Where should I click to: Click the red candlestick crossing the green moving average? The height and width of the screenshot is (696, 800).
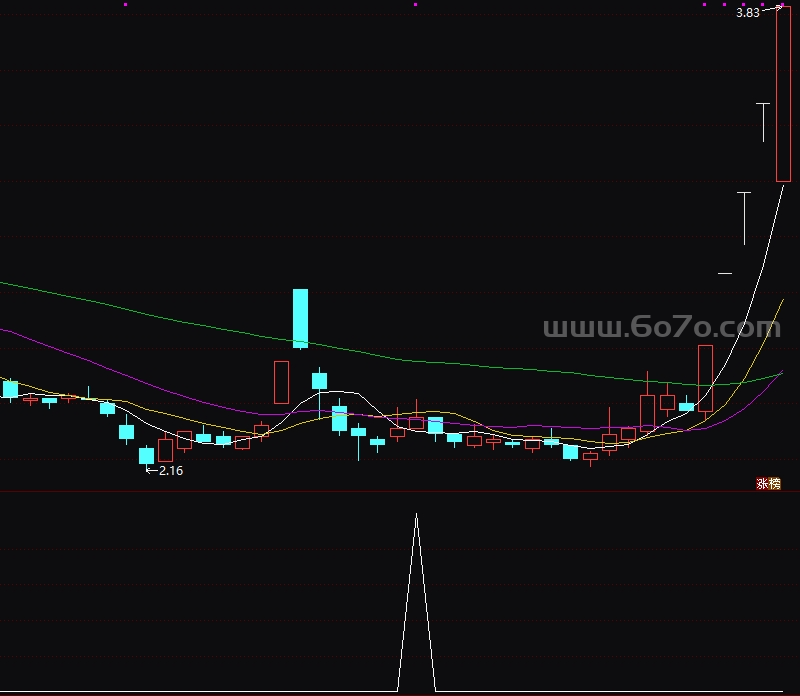705,378
